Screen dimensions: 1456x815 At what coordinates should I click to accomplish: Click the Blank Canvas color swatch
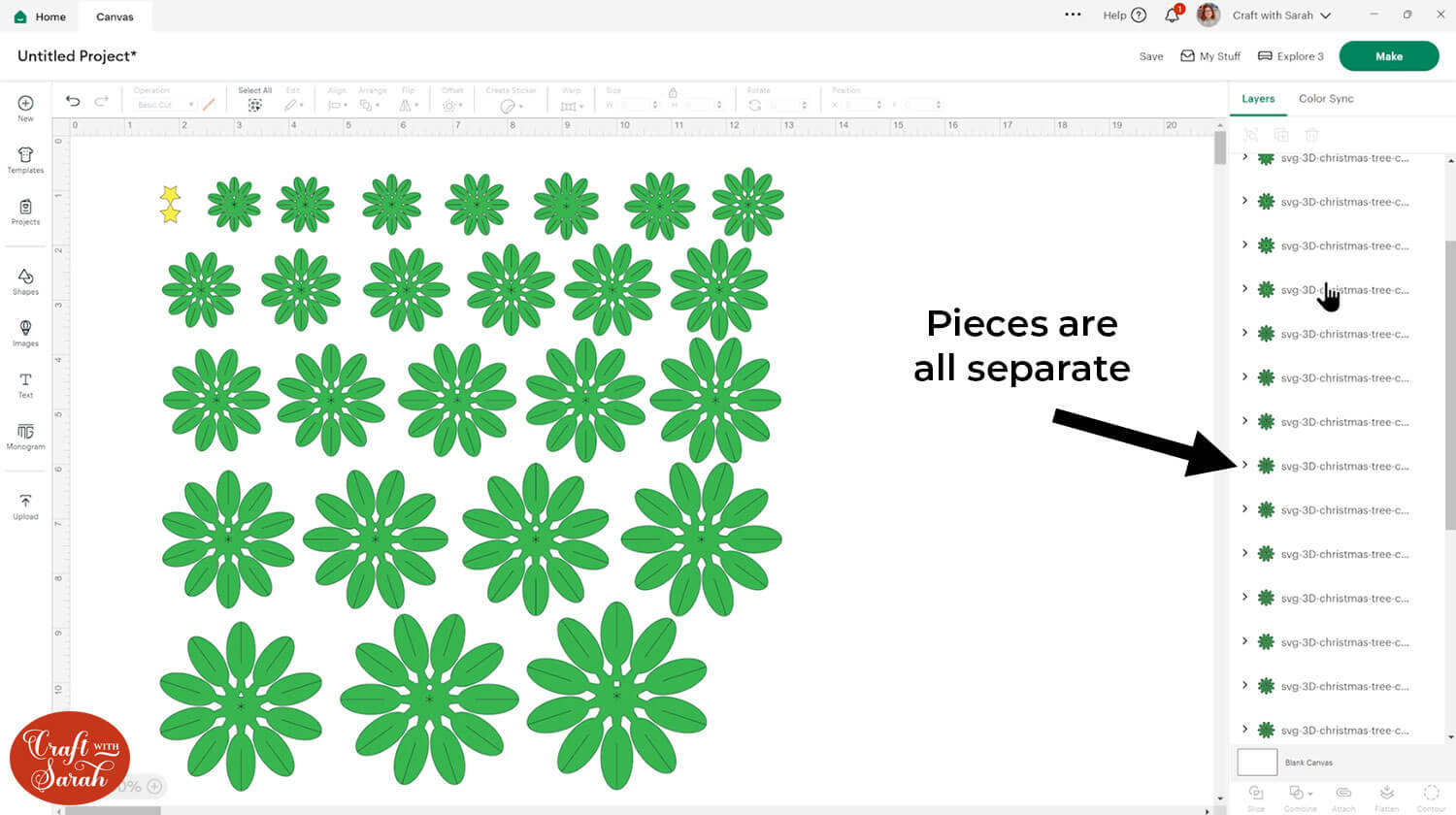(x=1257, y=763)
